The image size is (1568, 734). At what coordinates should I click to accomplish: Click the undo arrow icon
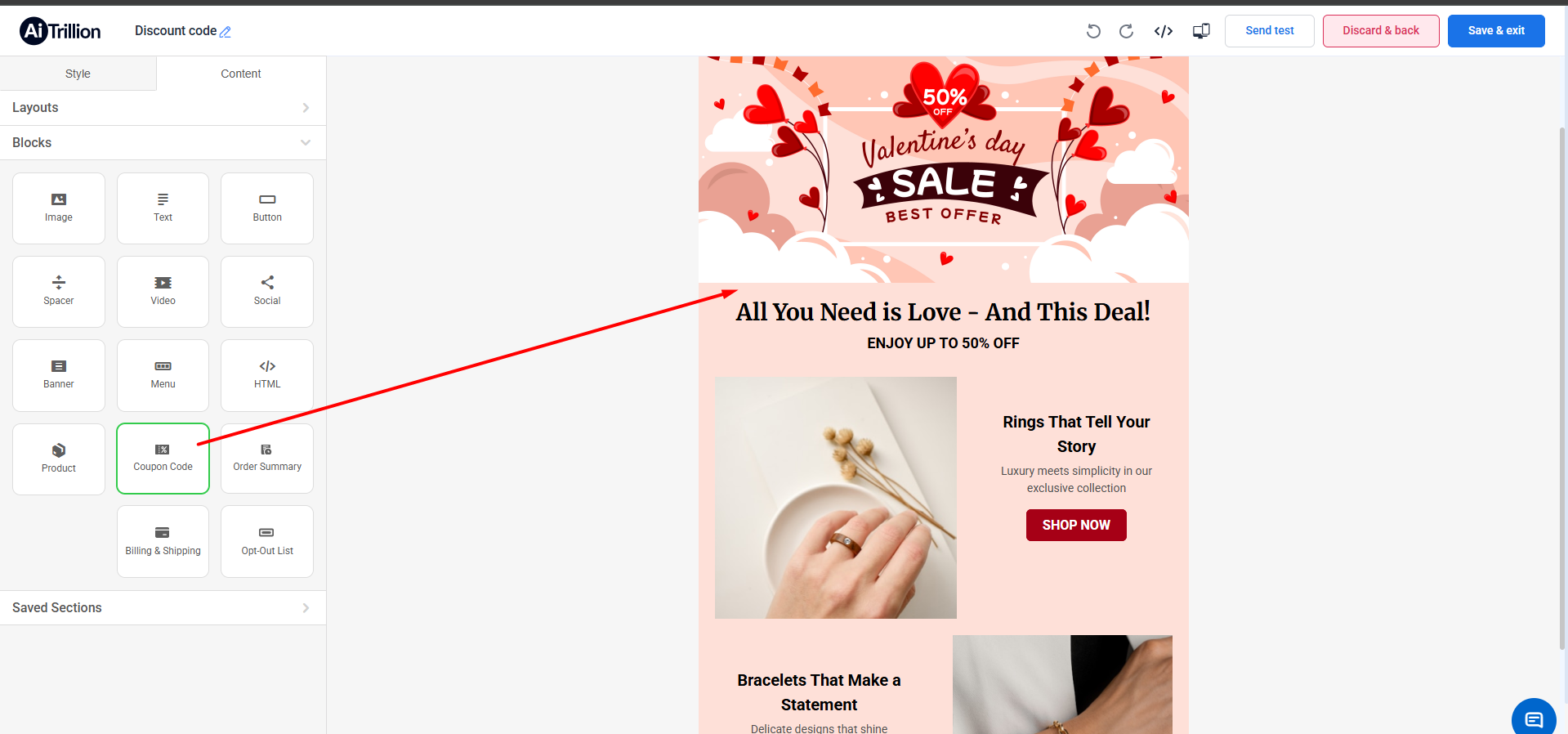point(1093,31)
